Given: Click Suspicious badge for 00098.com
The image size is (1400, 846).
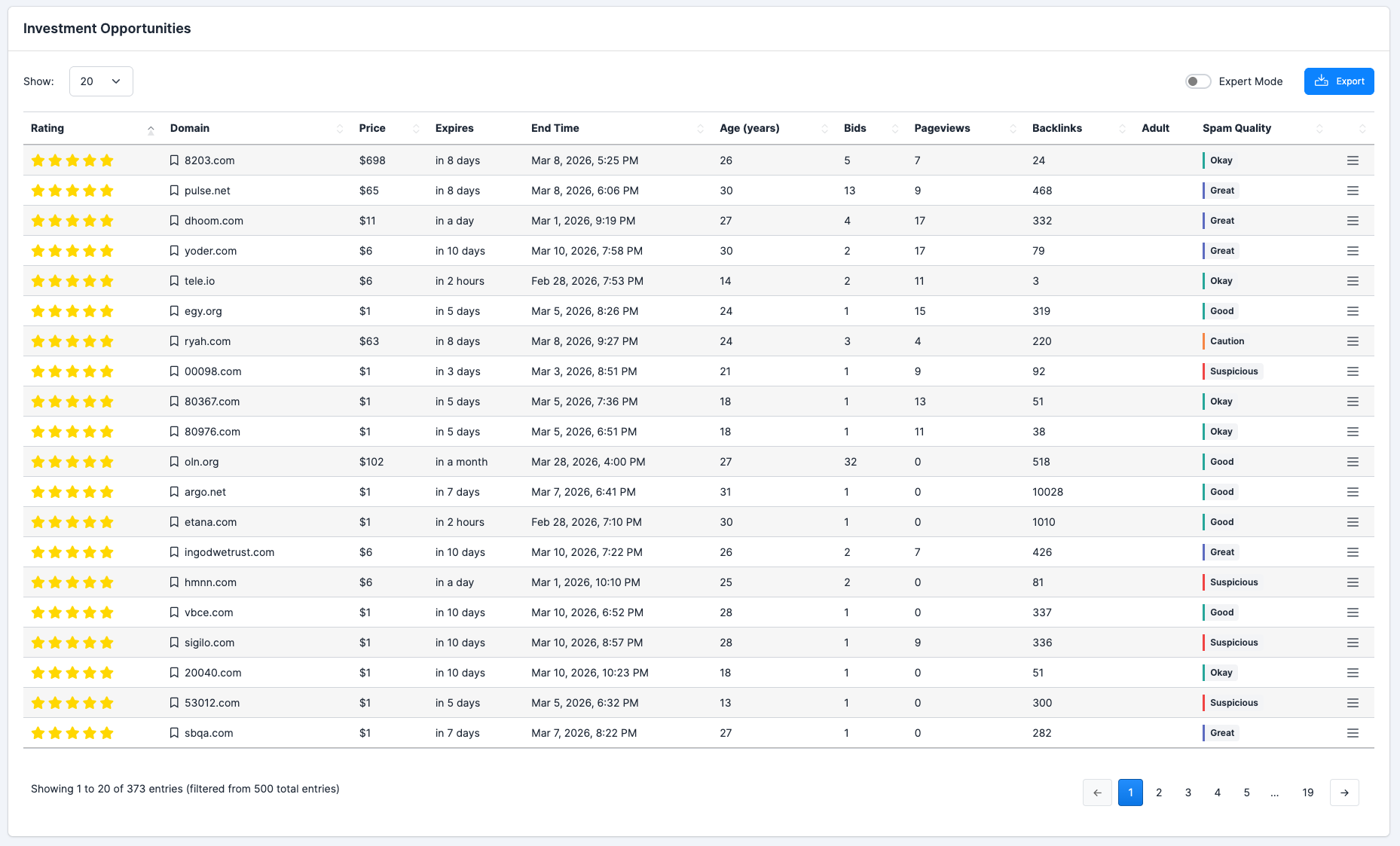Looking at the screenshot, I should [x=1233, y=371].
